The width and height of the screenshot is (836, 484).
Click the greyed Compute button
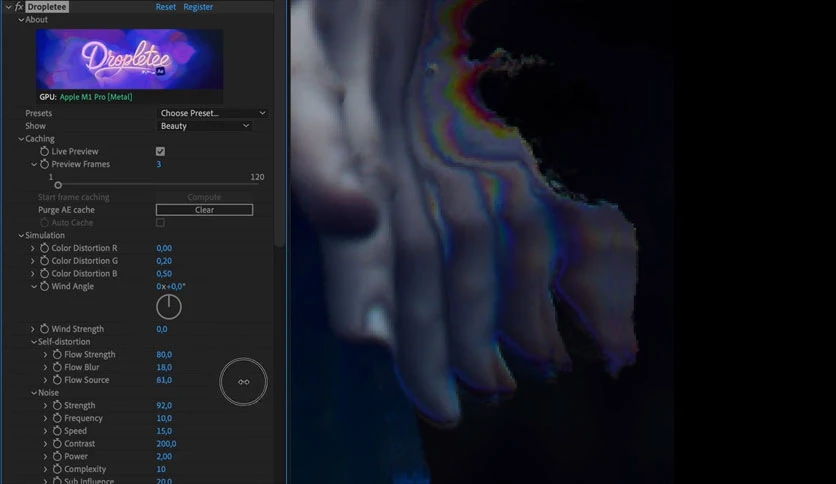click(204, 197)
